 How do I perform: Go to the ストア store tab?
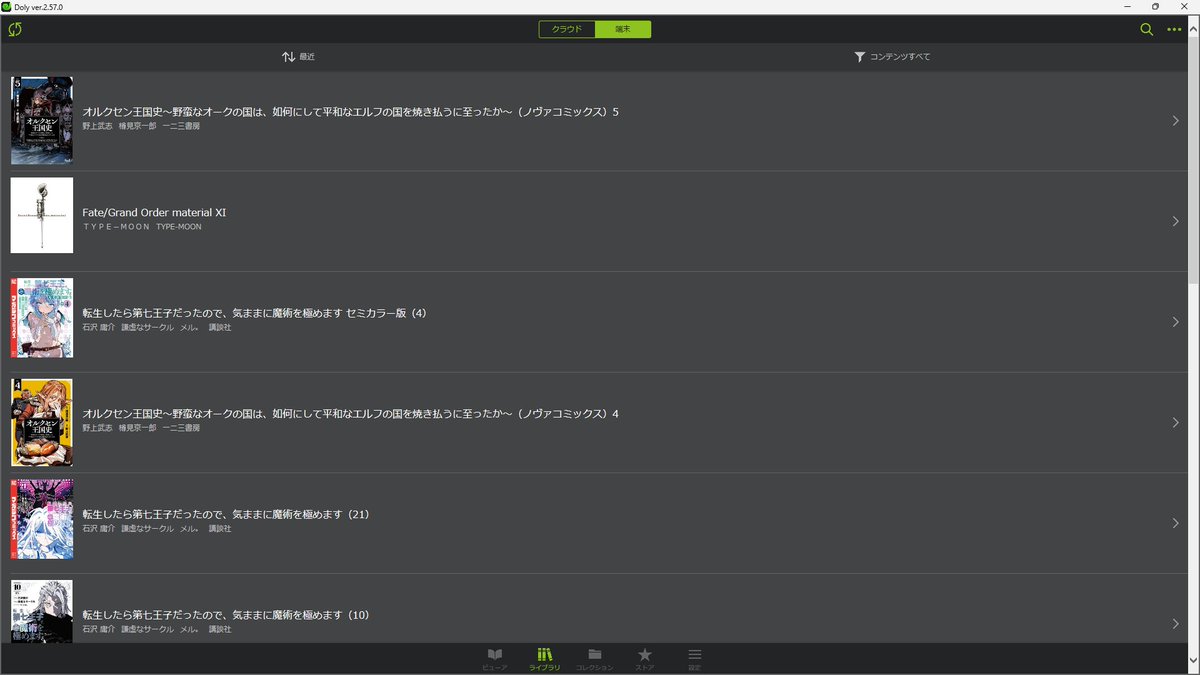click(645, 658)
